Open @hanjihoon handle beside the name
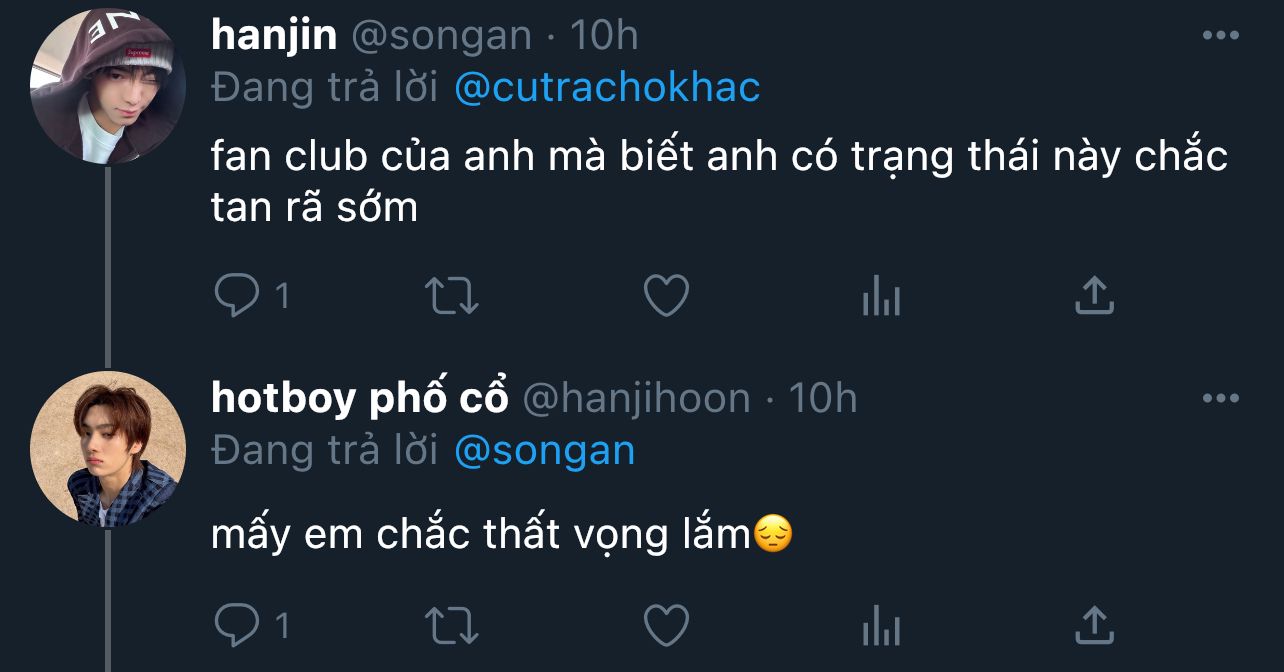Viewport: 1284px width, 672px height. tap(637, 399)
